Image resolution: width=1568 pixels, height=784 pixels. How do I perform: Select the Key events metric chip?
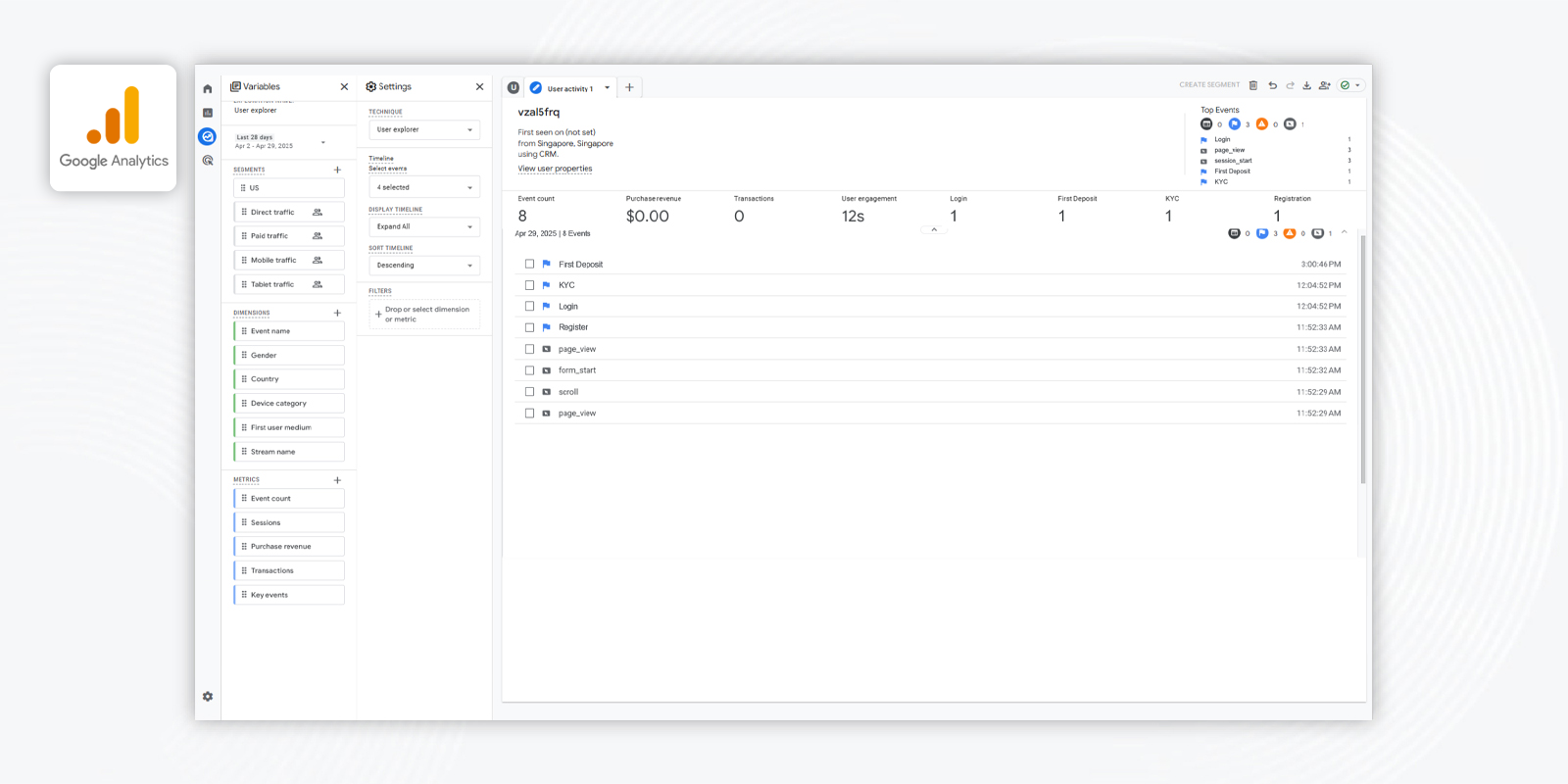point(289,595)
